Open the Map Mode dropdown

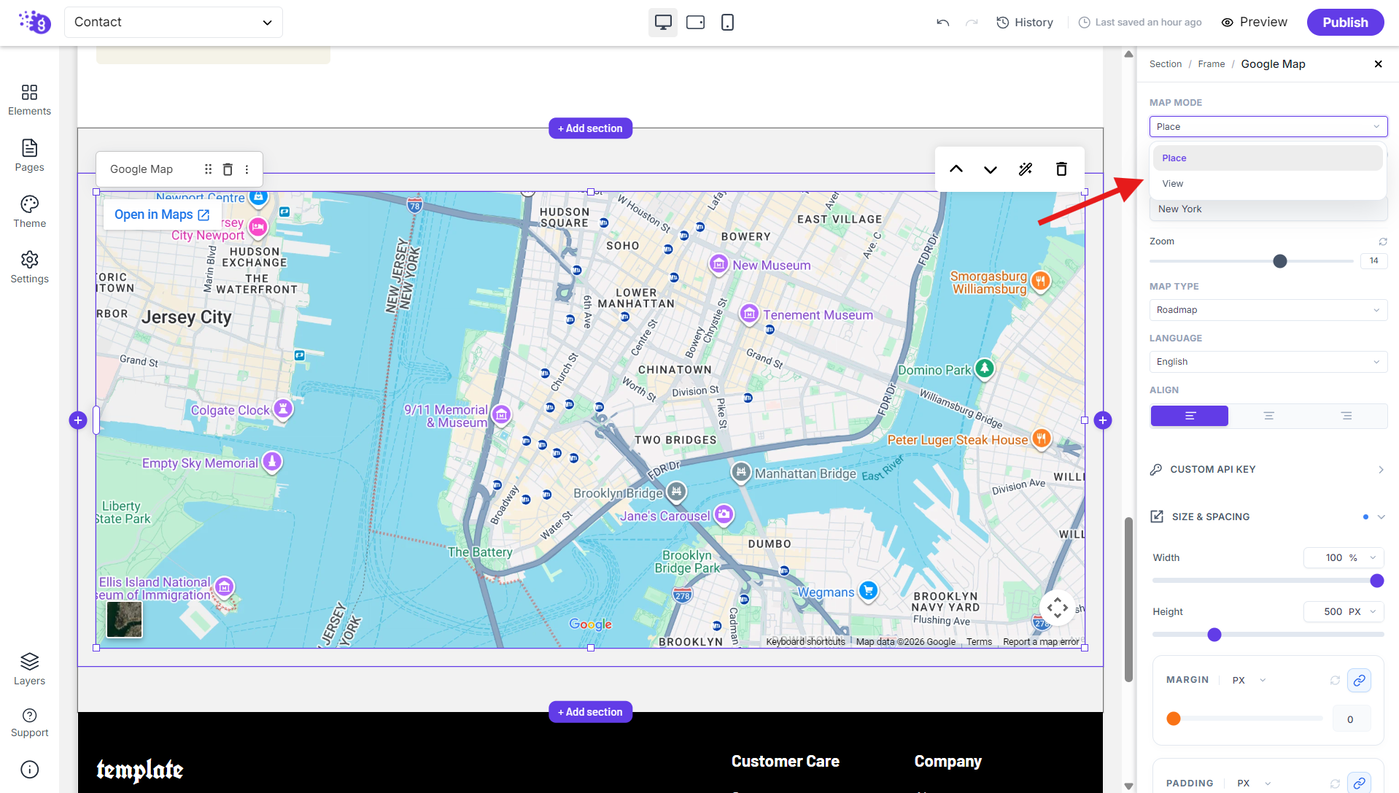click(1268, 127)
